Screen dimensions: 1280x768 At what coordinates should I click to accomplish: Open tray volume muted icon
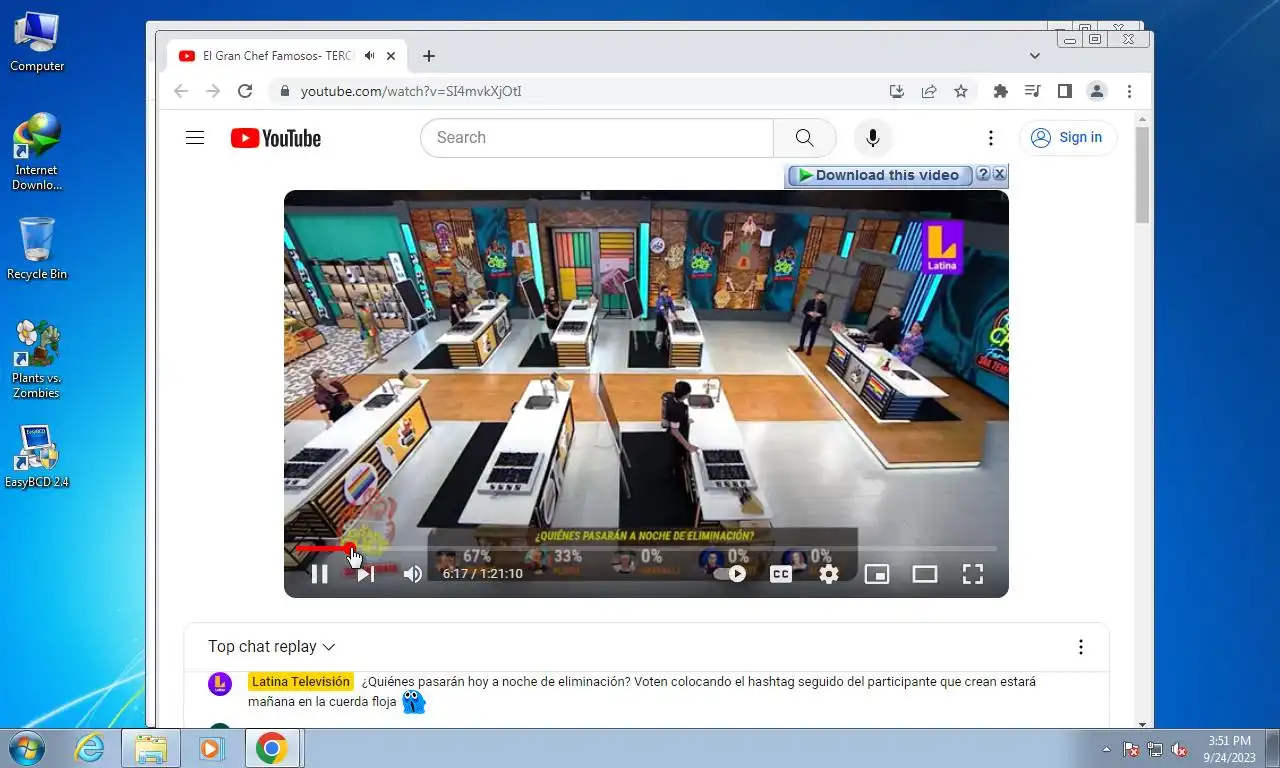click(x=1179, y=749)
